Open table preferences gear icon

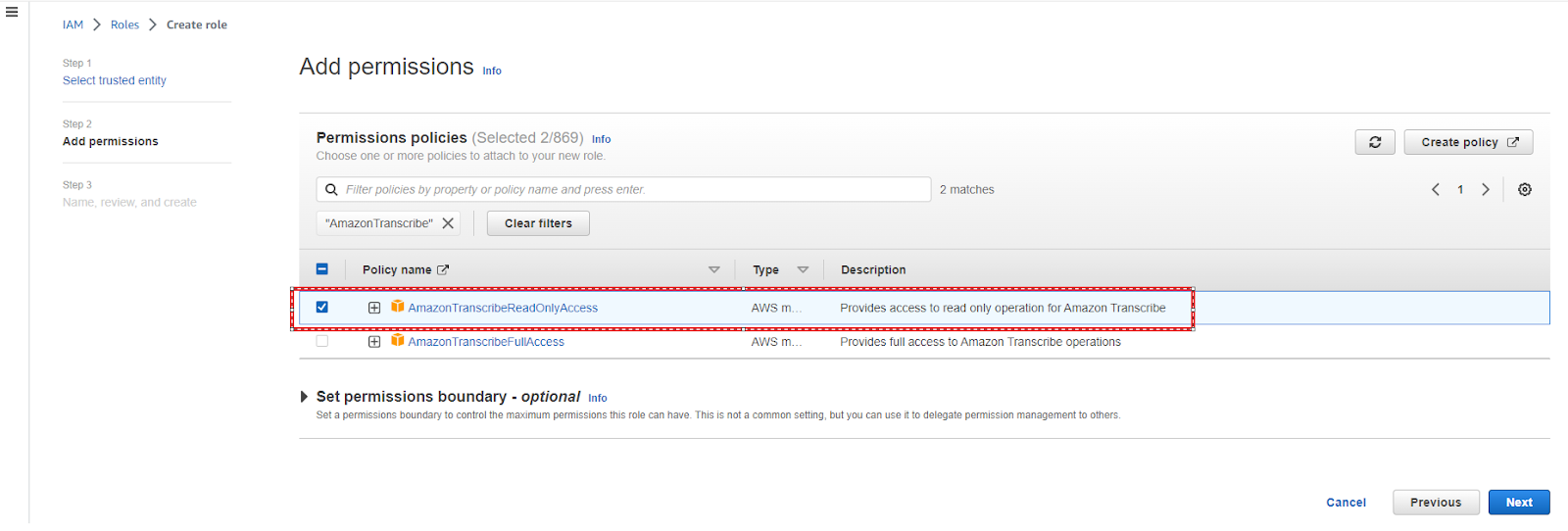[x=1524, y=190]
